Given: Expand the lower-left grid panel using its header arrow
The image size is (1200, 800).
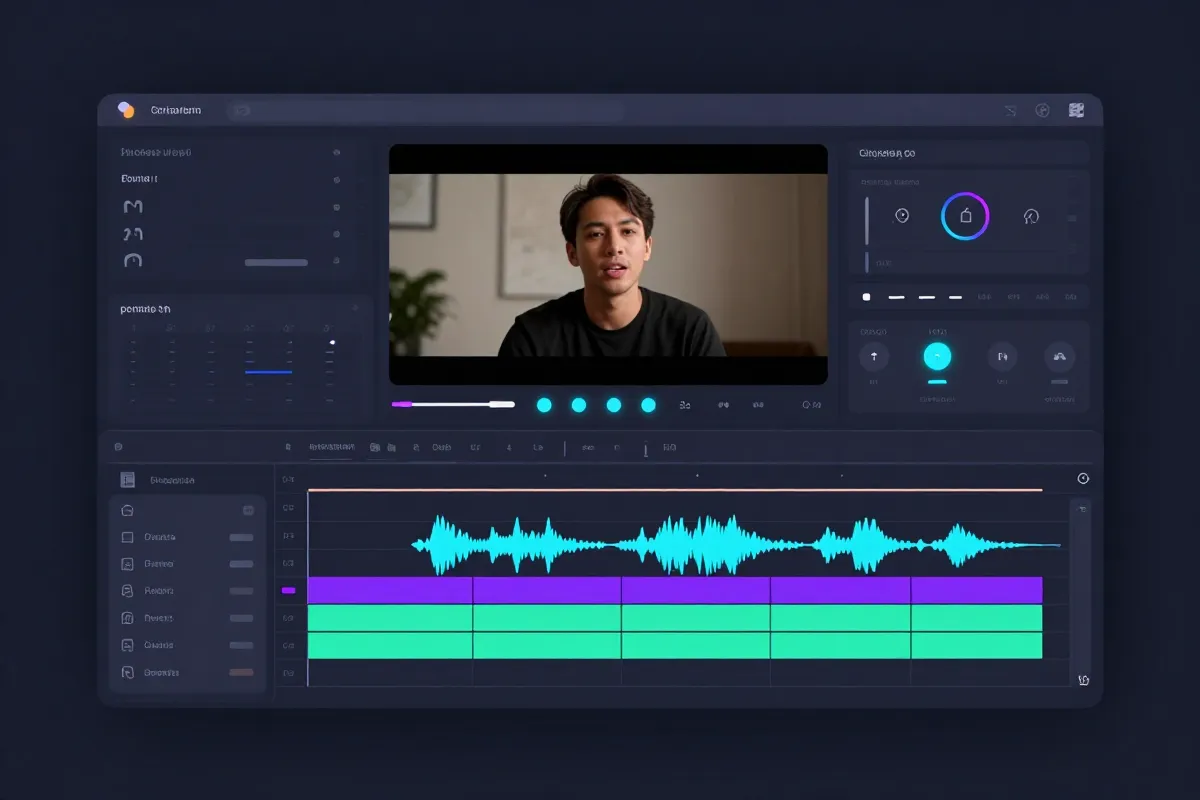Looking at the screenshot, I should 354,309.
